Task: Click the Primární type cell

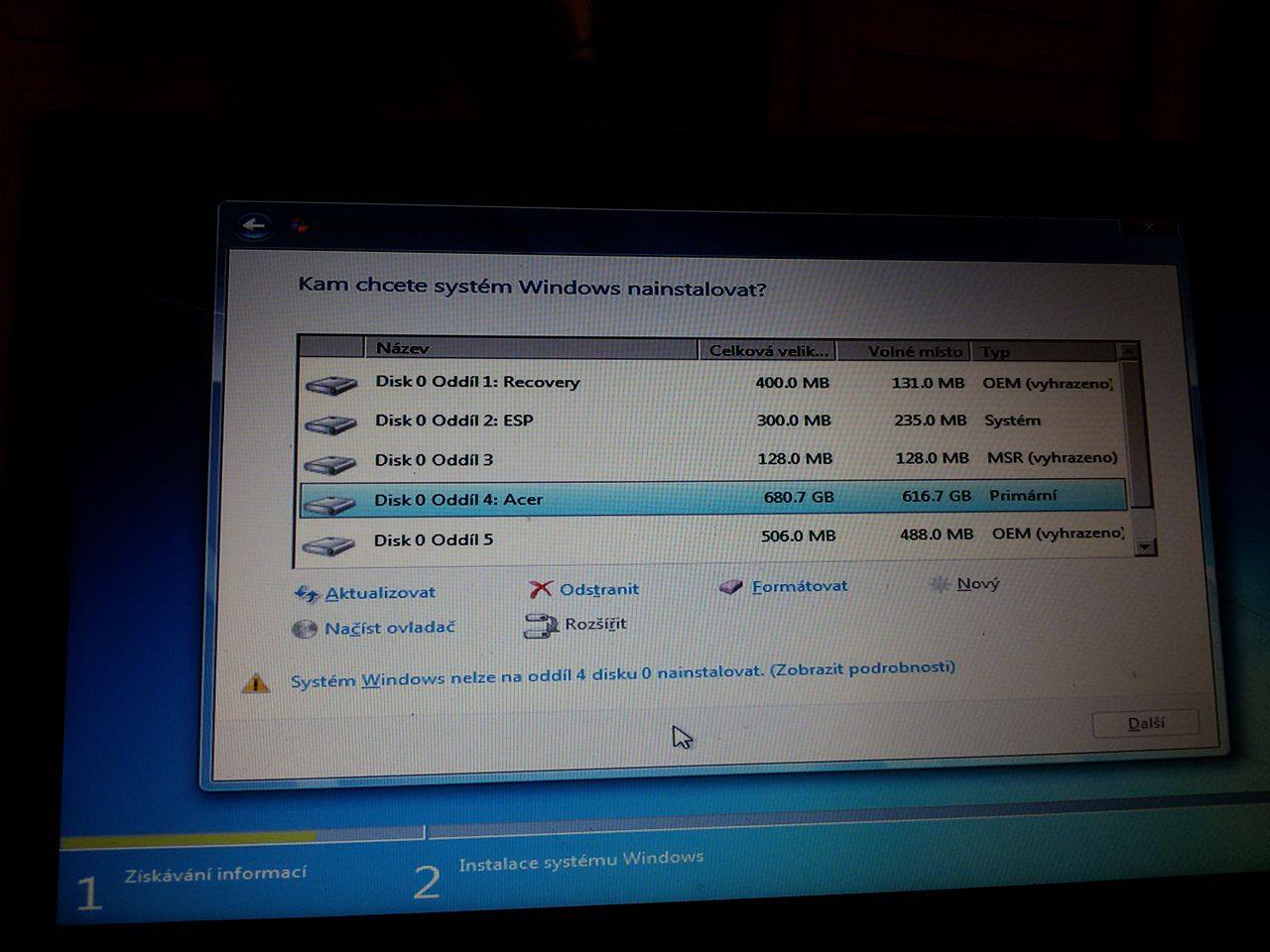Action: (x=1023, y=495)
